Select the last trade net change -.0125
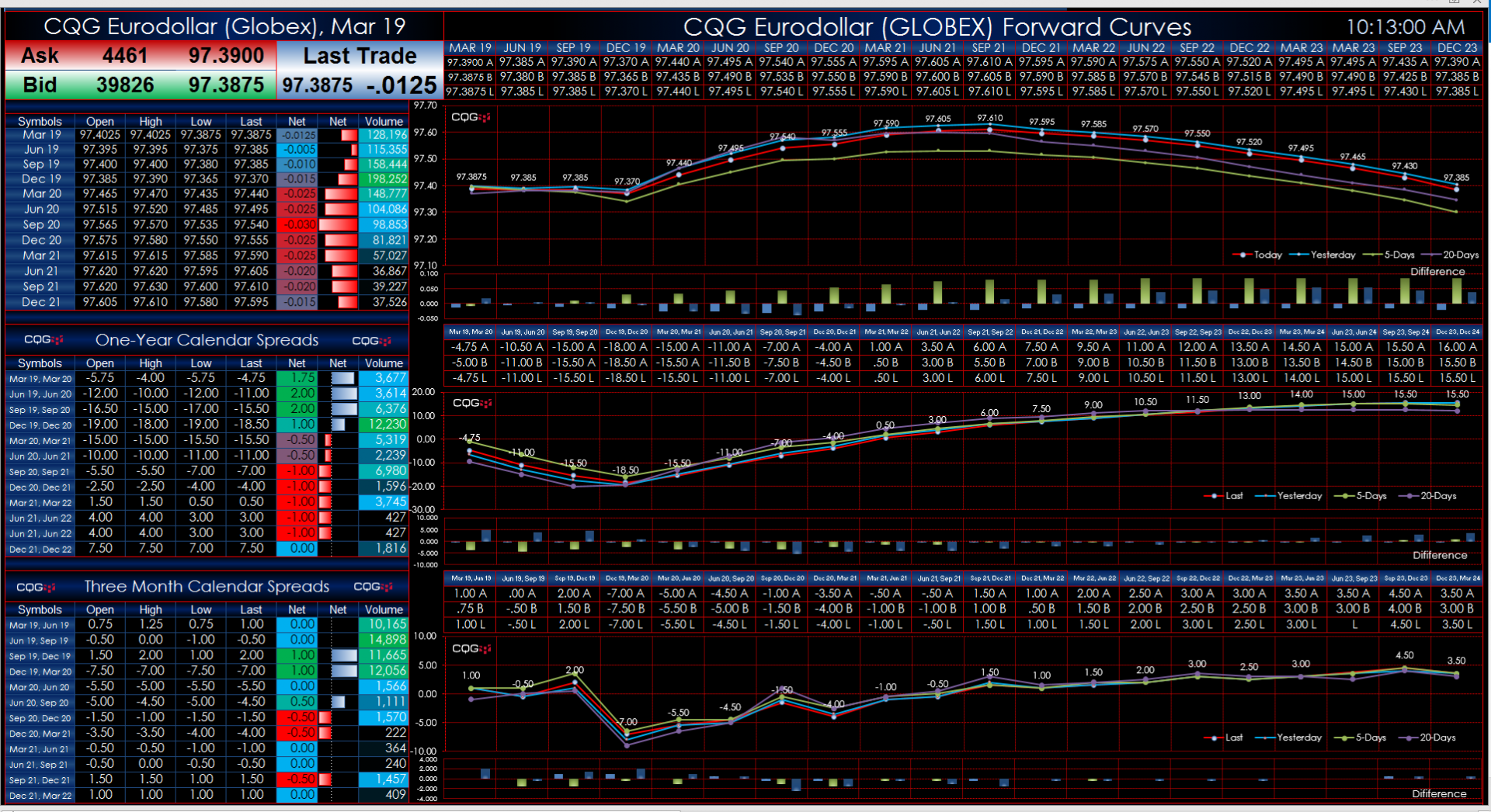The width and height of the screenshot is (1491, 812). pos(402,85)
